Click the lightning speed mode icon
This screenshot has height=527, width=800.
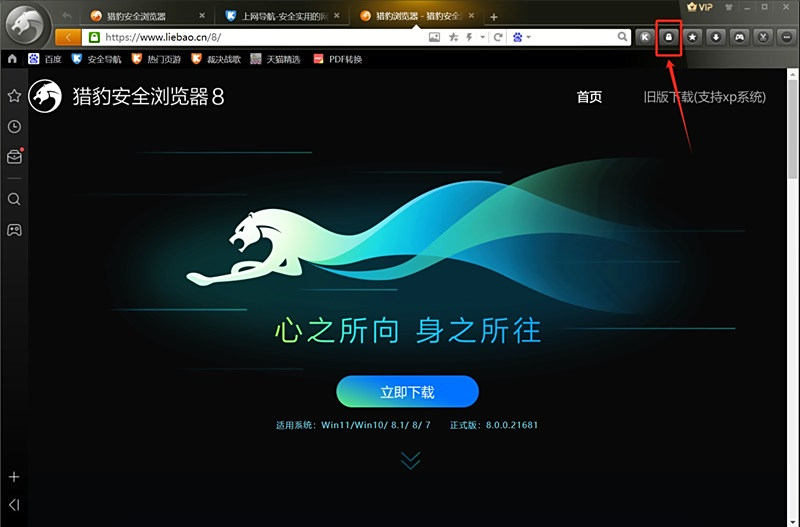coord(469,37)
